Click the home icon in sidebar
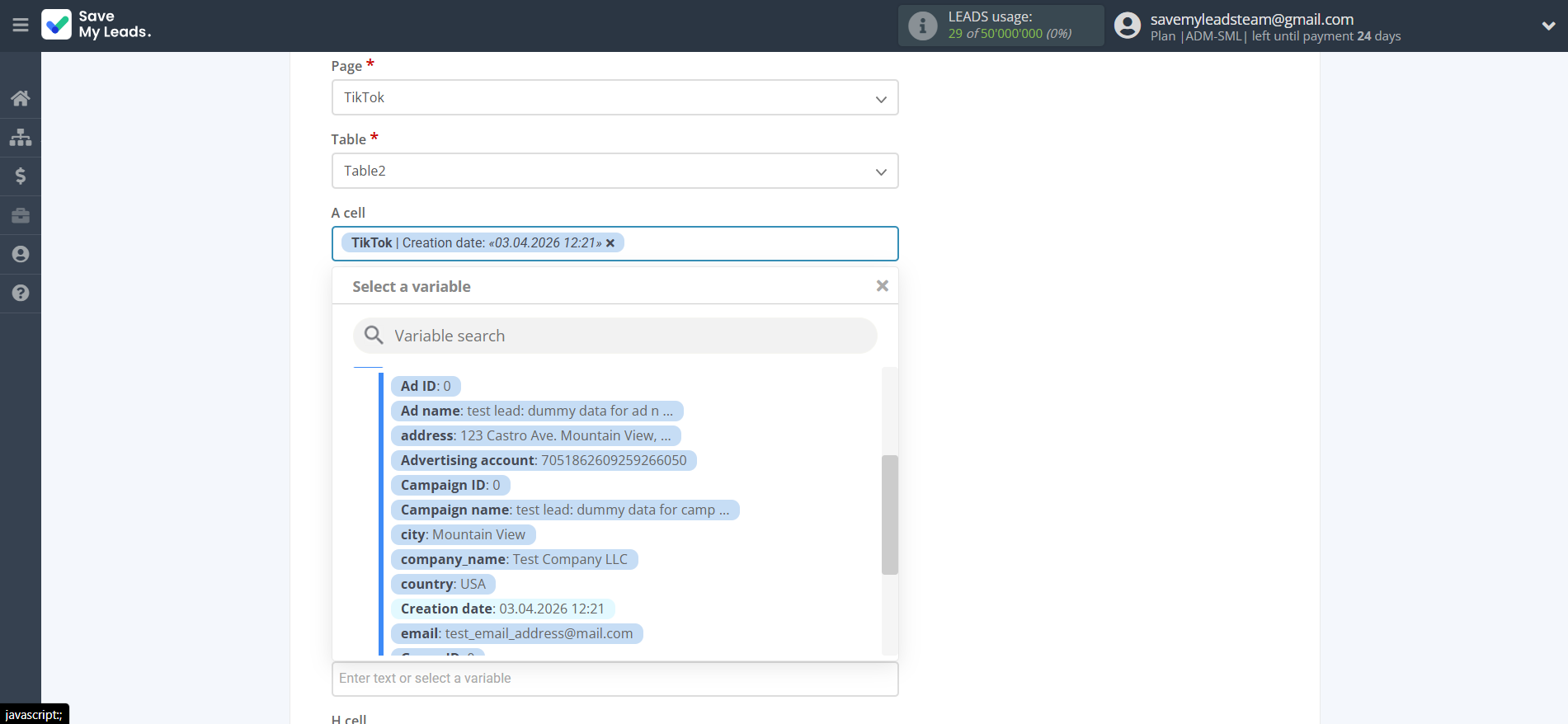1568x724 pixels. pyautogui.click(x=21, y=99)
